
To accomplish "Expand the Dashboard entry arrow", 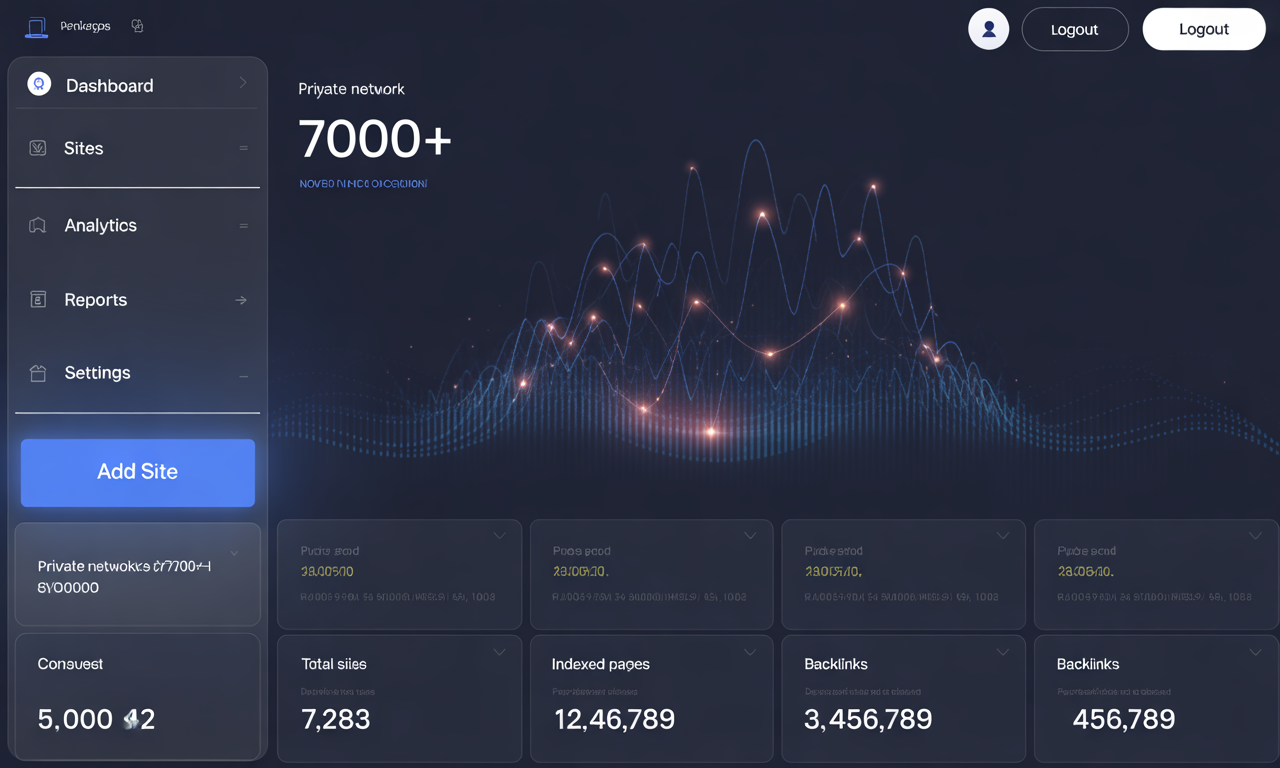I will pos(245,84).
